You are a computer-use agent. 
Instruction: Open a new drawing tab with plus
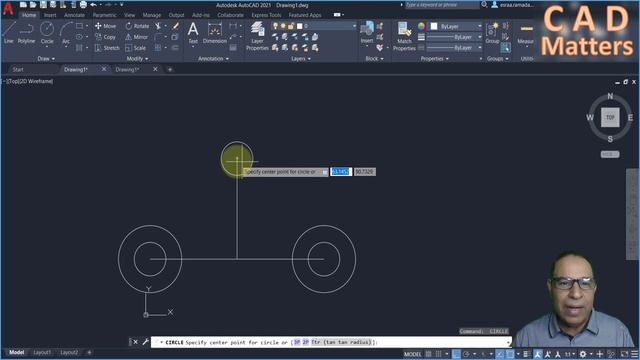170,69
